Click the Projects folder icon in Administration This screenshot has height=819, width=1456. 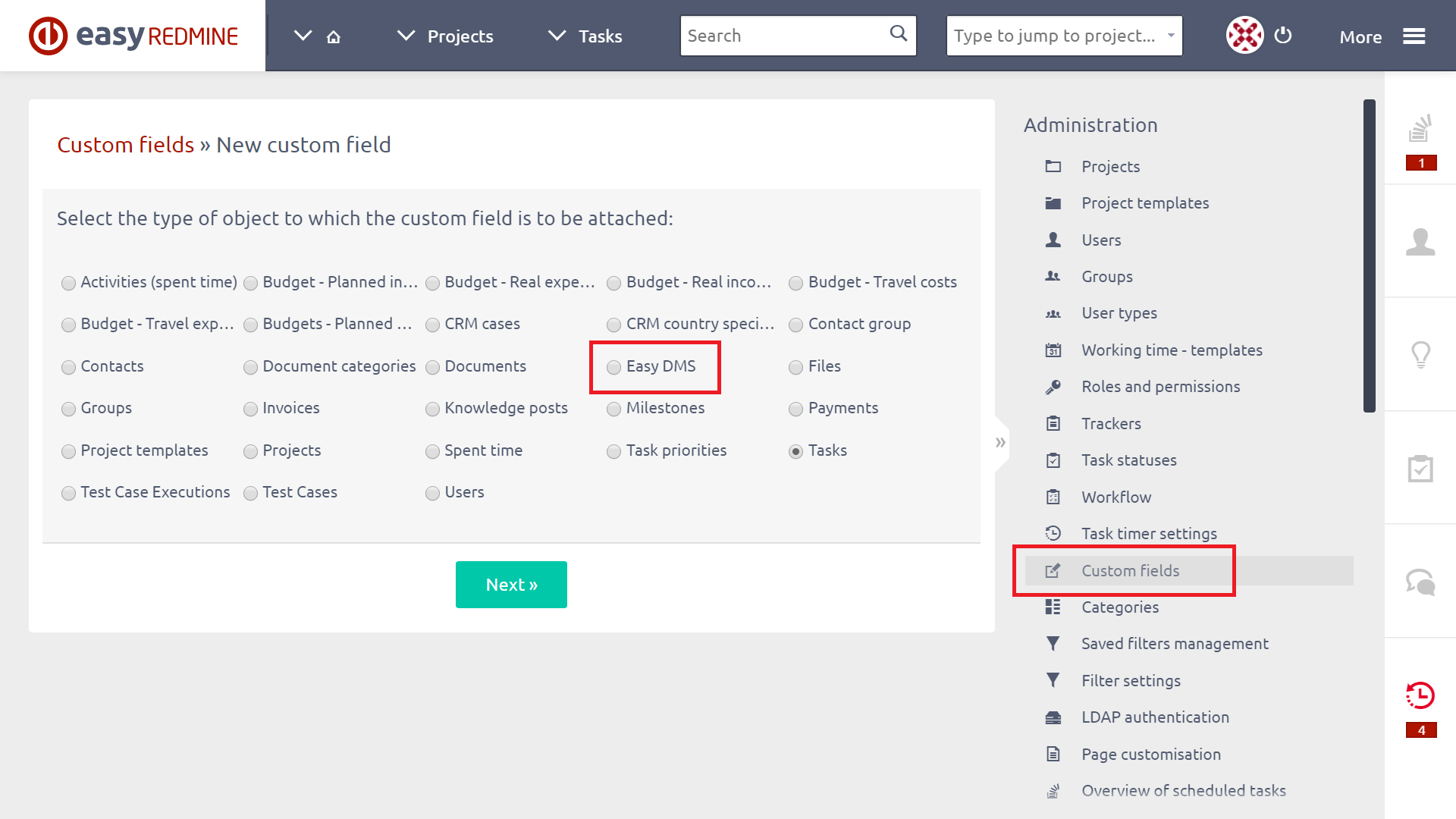click(x=1053, y=166)
